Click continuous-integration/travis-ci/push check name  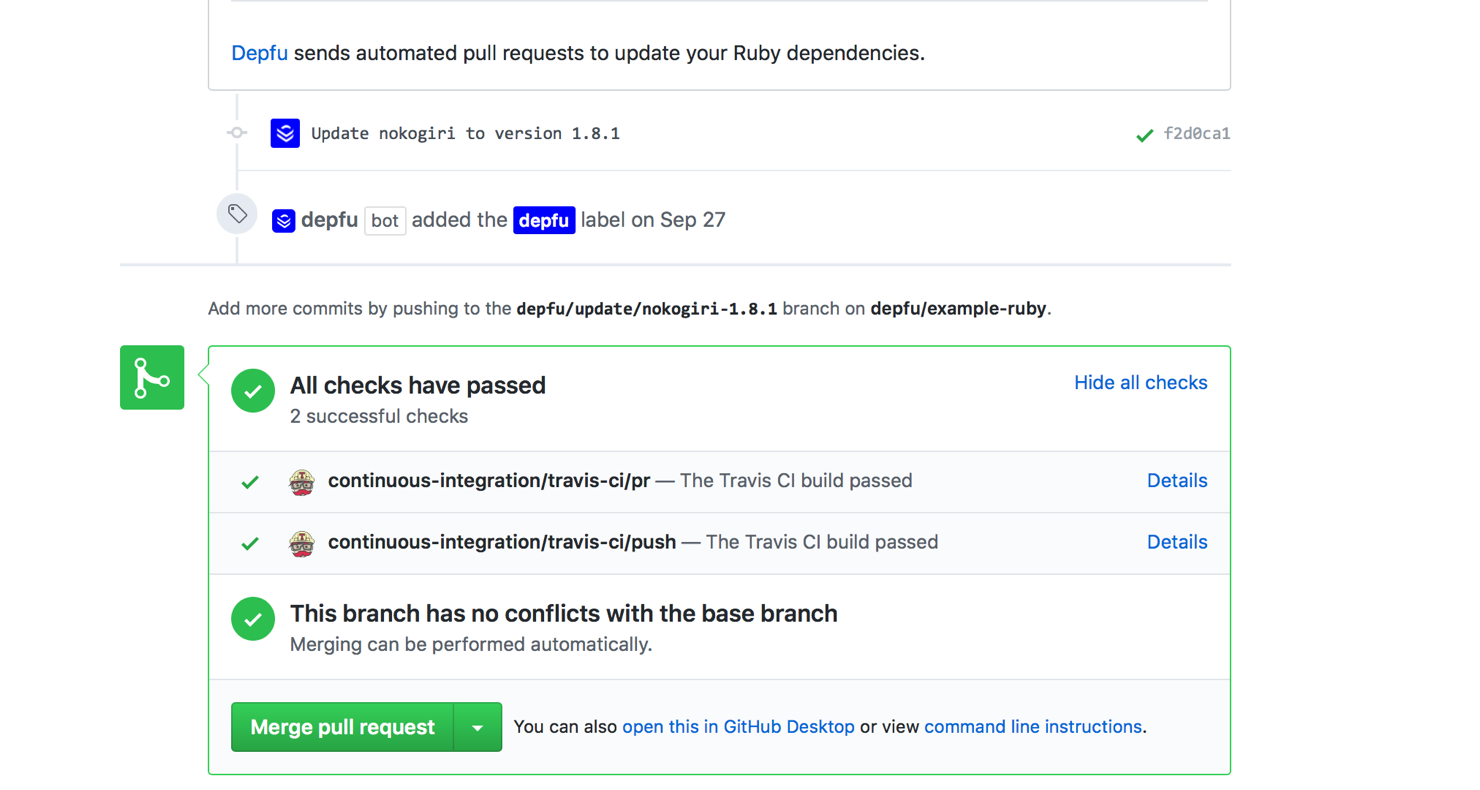point(502,542)
